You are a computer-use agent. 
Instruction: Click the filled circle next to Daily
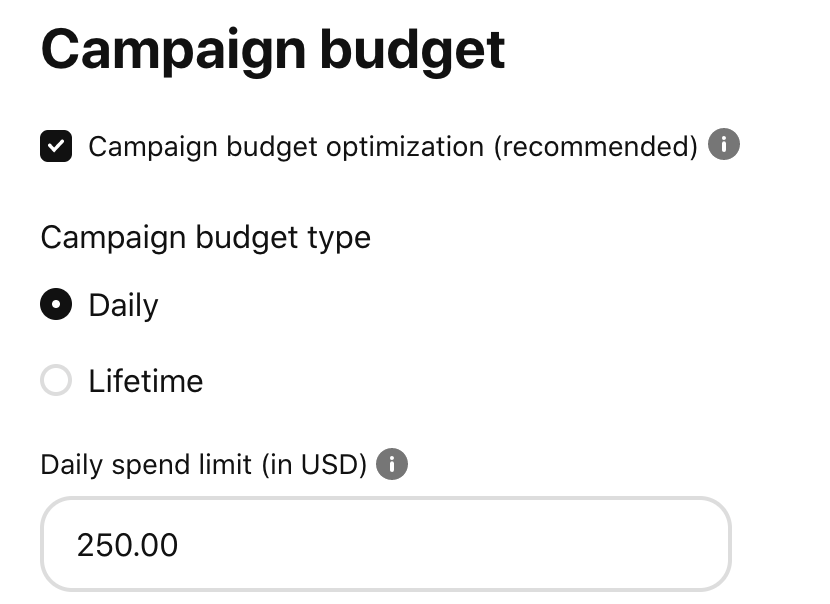pos(56,304)
